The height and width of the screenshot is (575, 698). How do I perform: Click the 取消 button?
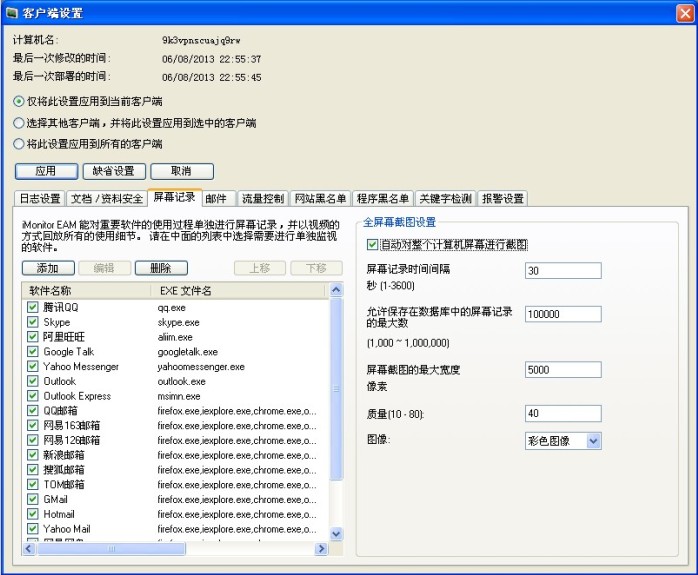click(182, 171)
